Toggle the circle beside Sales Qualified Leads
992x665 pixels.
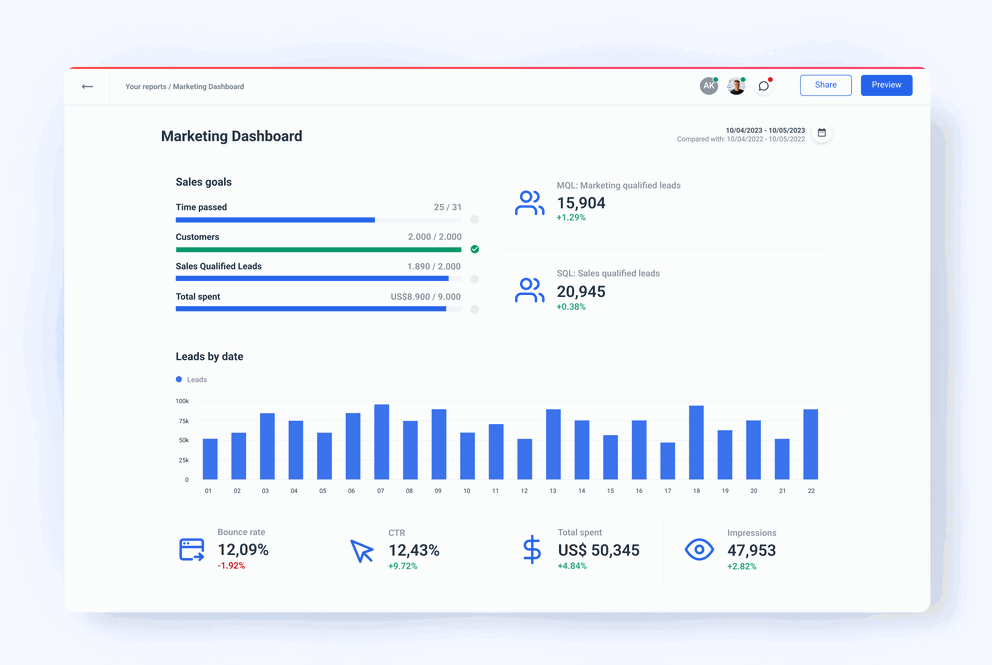pyautogui.click(x=475, y=279)
